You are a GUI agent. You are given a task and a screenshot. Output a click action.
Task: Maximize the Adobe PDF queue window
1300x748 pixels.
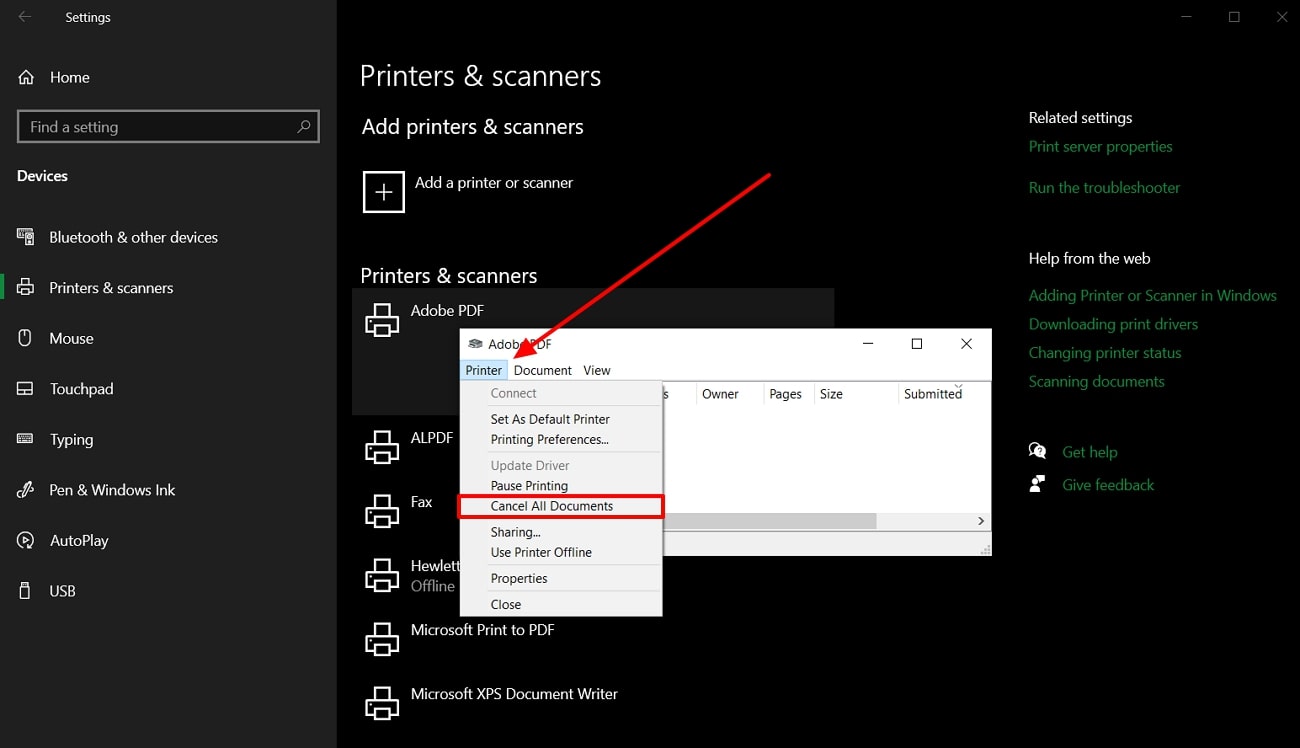[x=917, y=344]
